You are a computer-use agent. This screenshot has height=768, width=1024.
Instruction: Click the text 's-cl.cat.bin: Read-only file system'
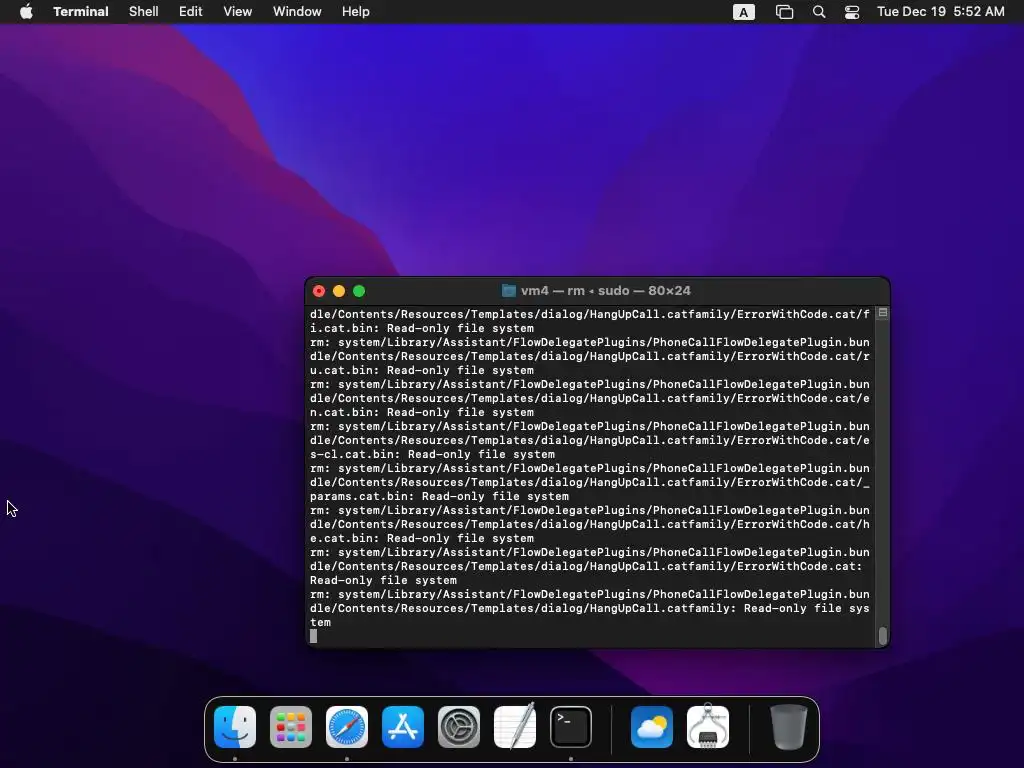(x=432, y=455)
